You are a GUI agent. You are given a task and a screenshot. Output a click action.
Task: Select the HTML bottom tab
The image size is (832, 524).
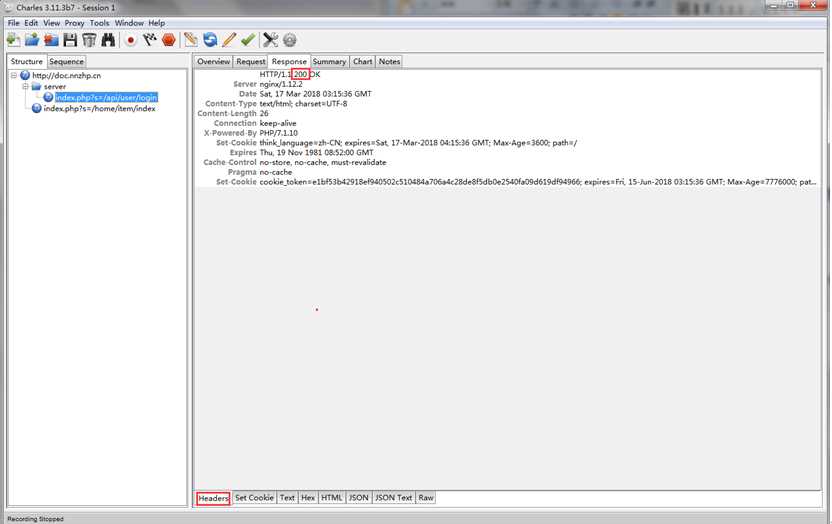[332, 498]
